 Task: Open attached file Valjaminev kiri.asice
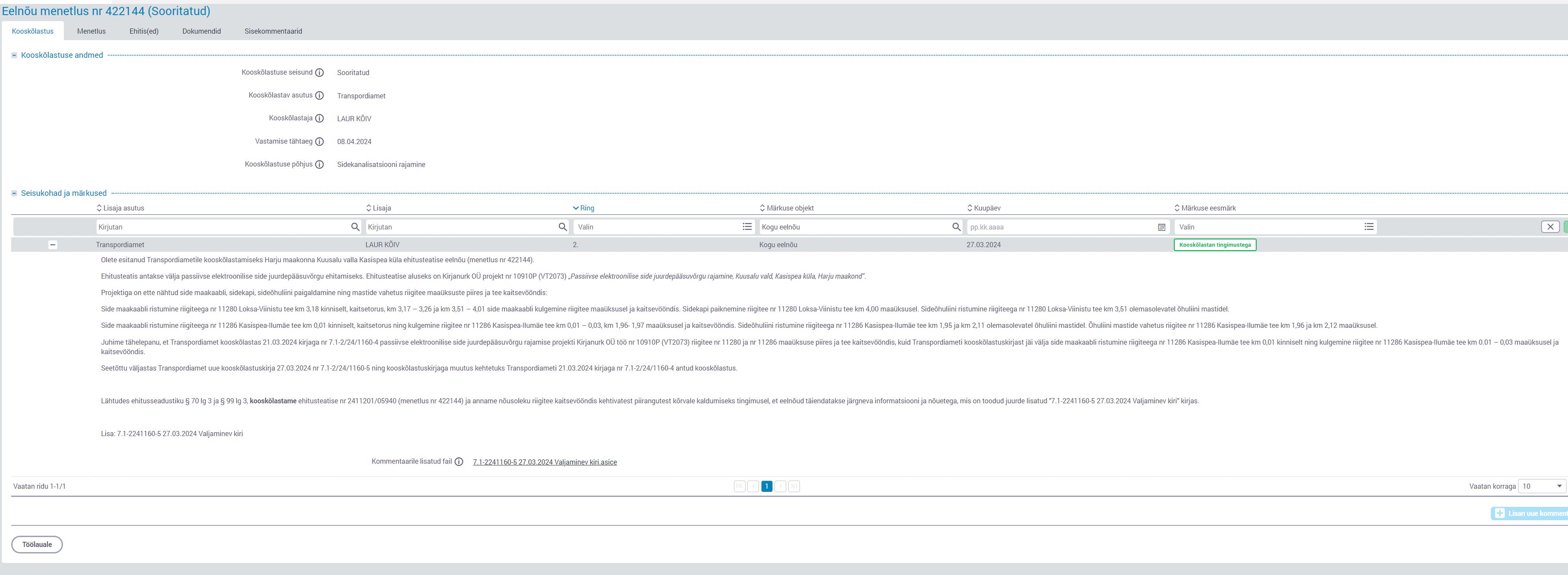coord(545,462)
